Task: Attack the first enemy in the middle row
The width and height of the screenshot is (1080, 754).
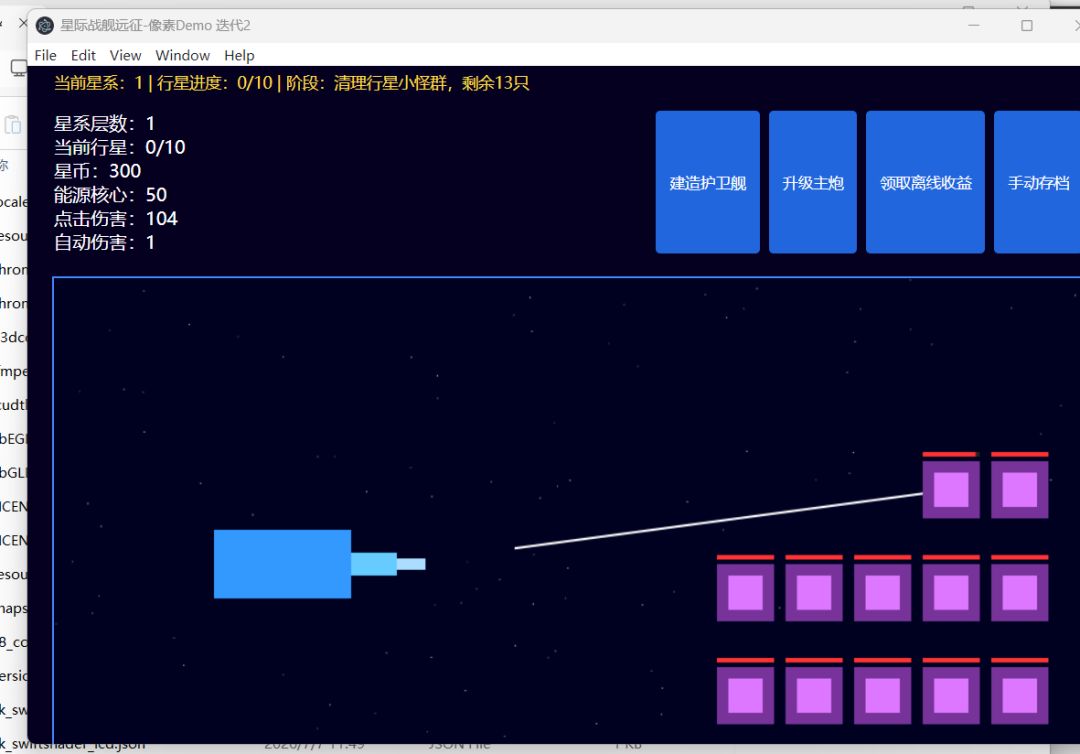Action: pos(745,593)
